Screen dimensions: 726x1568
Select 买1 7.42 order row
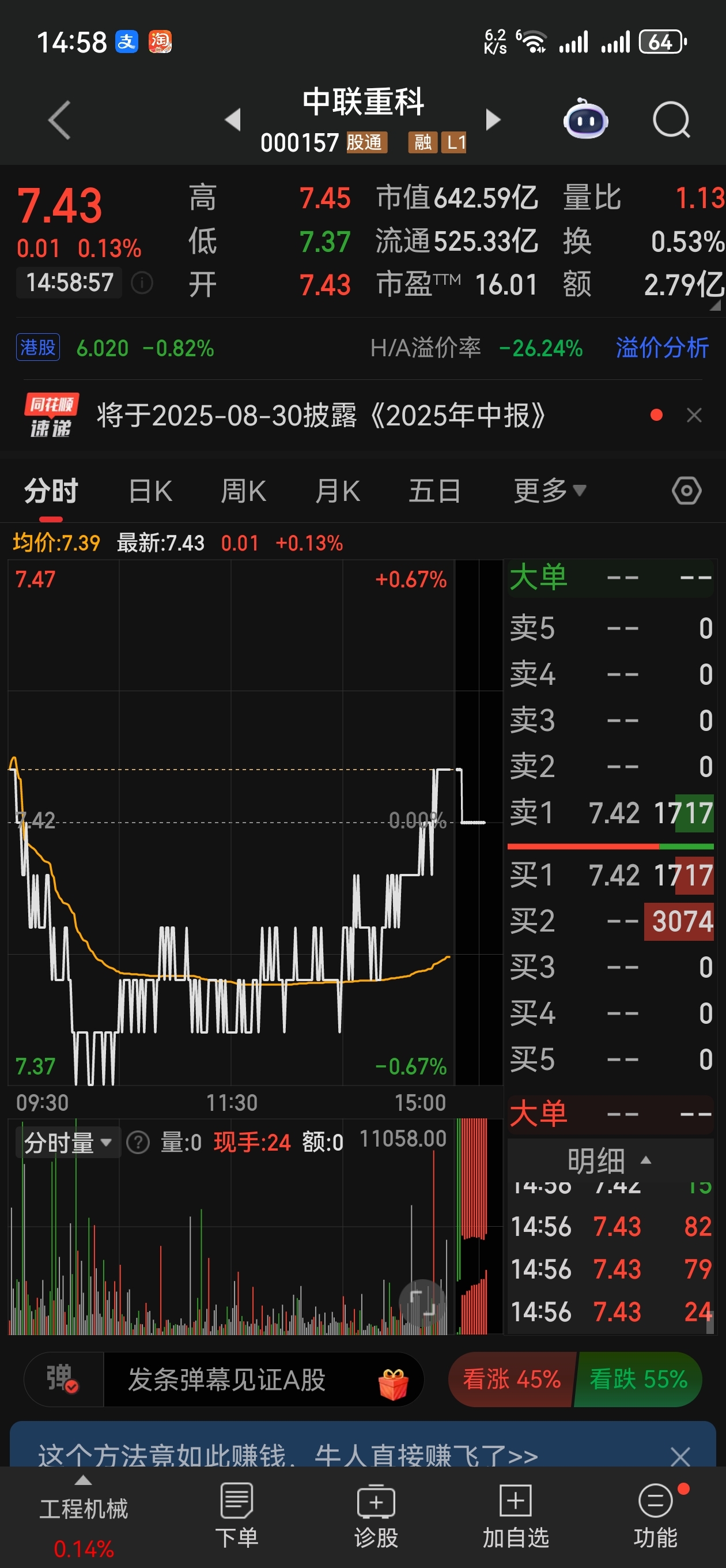(610, 875)
